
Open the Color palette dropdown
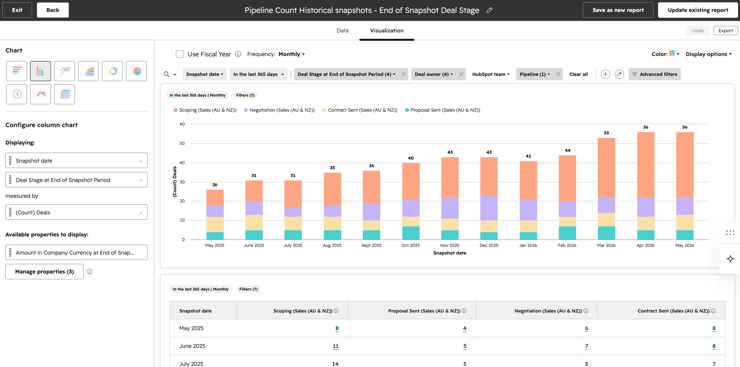coord(674,54)
